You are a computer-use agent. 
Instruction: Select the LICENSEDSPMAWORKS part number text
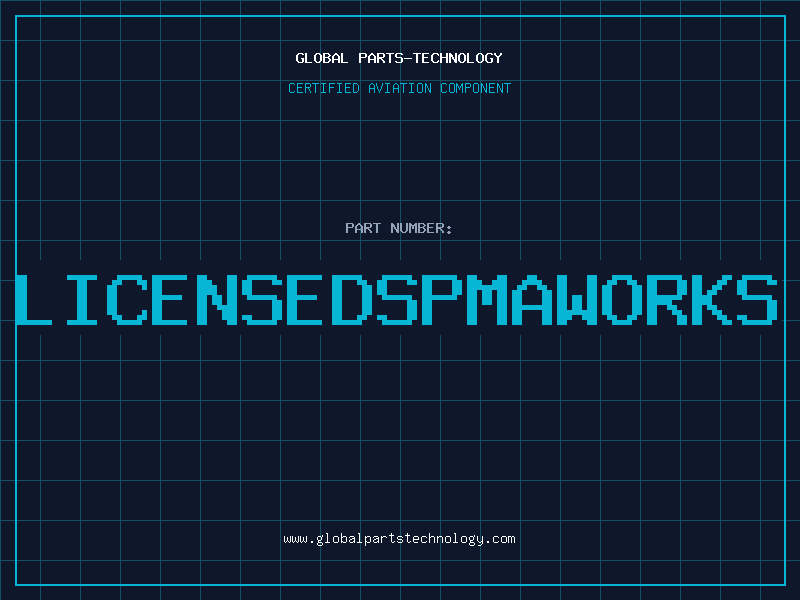pos(397,299)
